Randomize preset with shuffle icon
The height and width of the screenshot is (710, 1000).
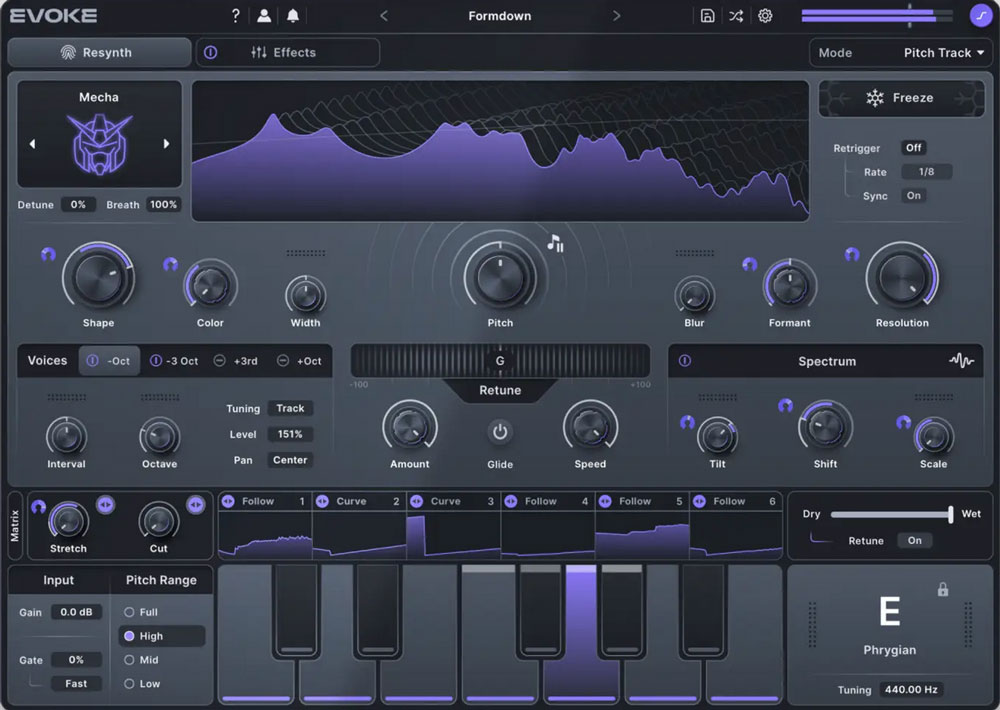coord(736,16)
